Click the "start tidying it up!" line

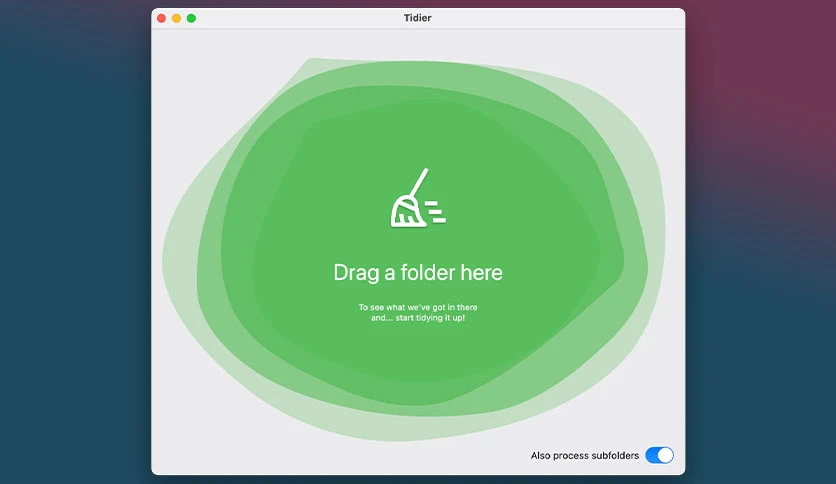430,318
